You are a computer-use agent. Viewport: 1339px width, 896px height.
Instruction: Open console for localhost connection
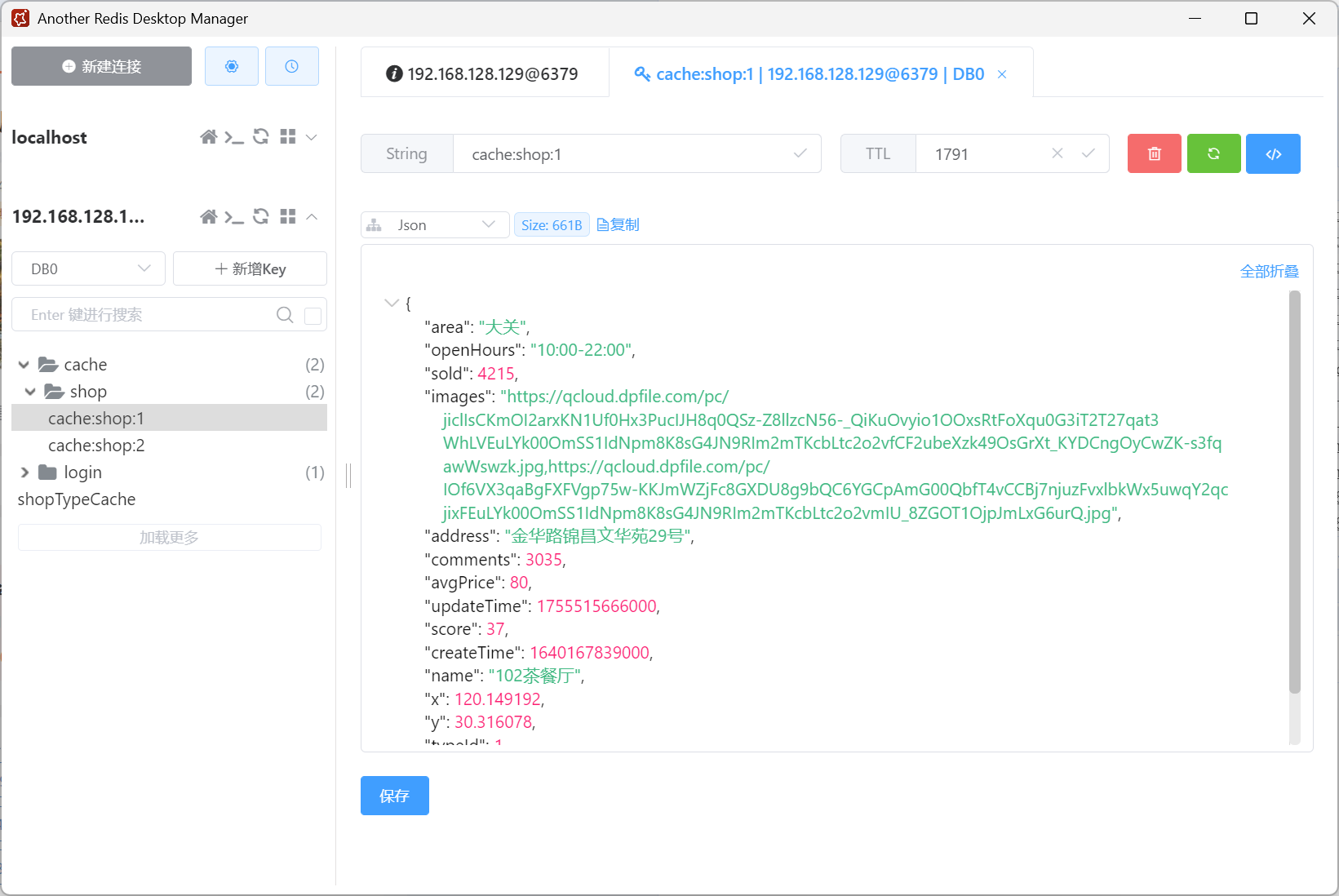(x=234, y=137)
